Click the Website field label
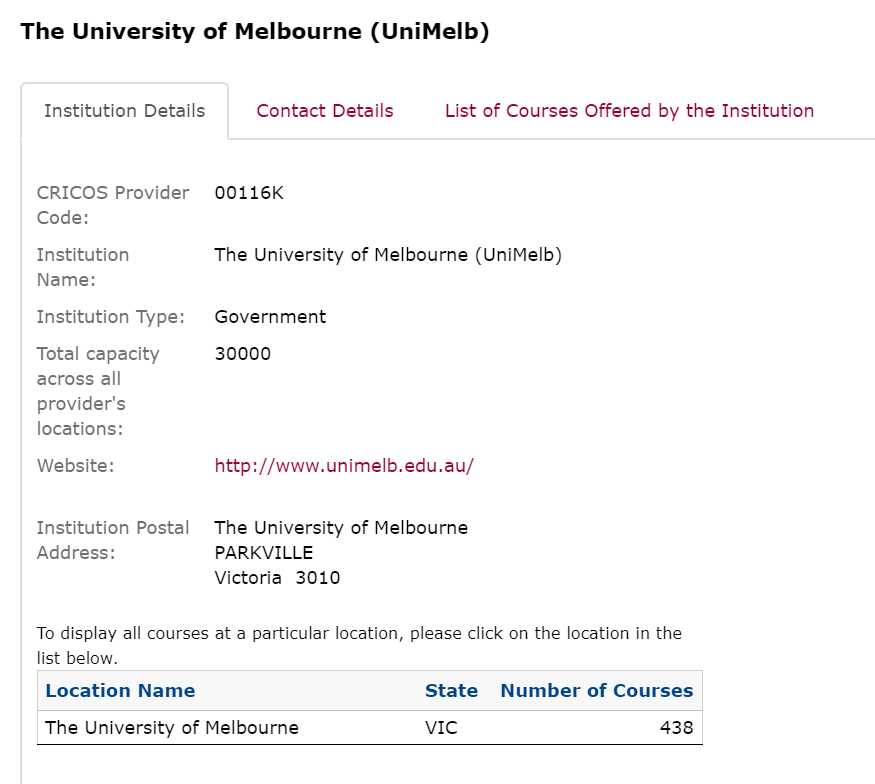This screenshot has width=875, height=784. (75, 465)
